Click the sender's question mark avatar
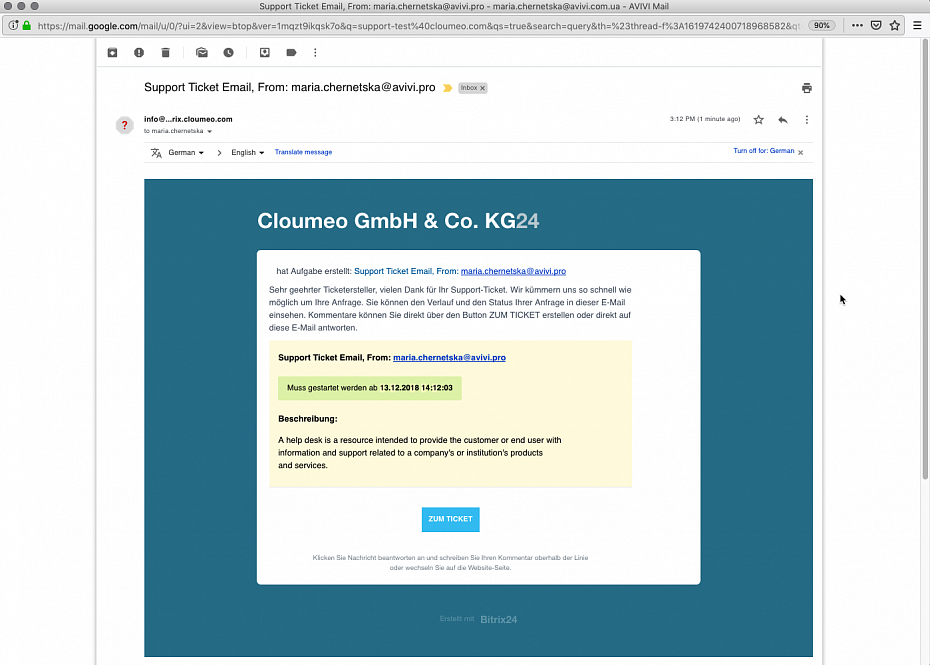930x665 pixels. tap(125, 125)
